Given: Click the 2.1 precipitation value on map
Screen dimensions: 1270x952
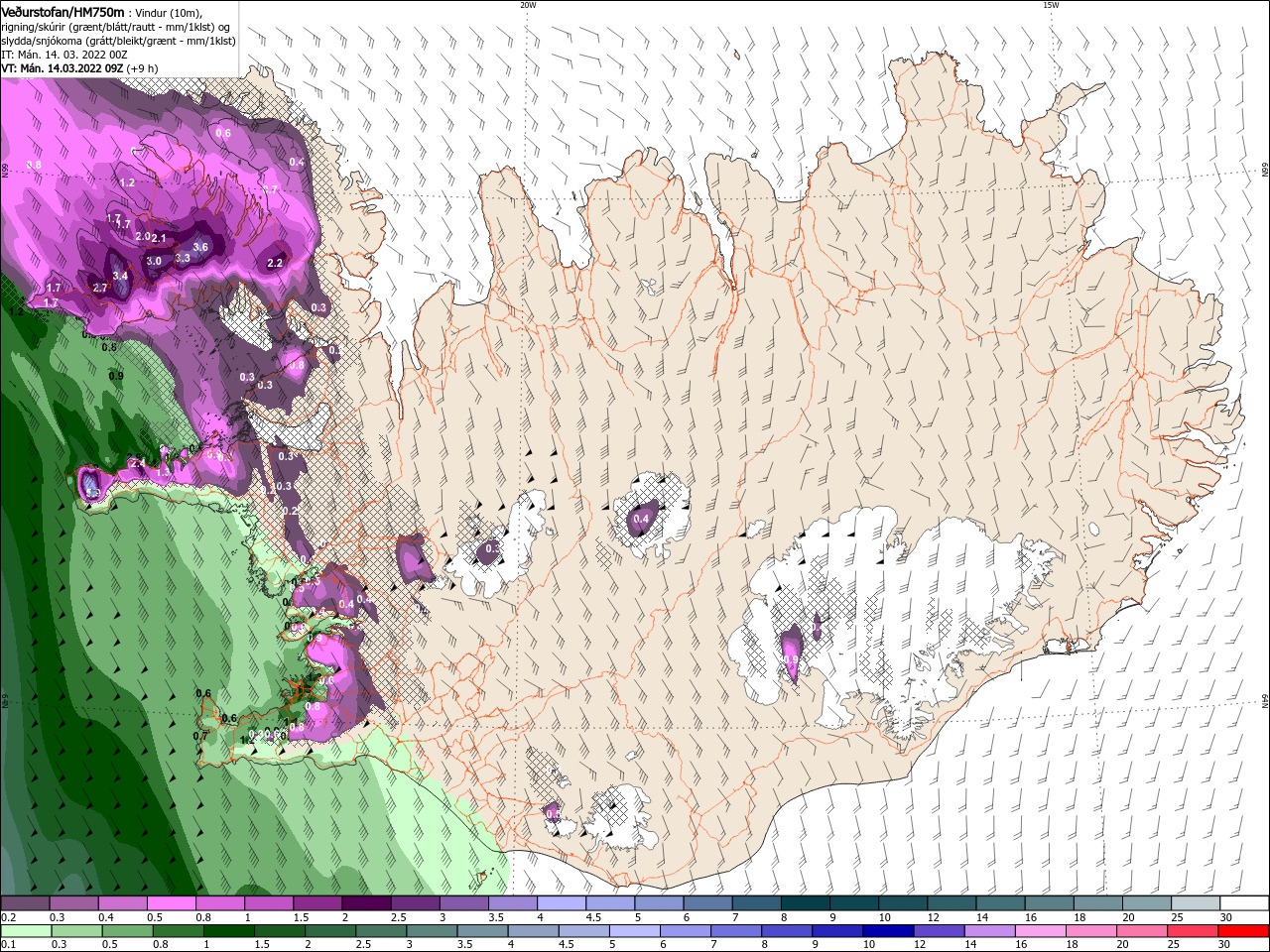Looking at the screenshot, I should 159,238.
